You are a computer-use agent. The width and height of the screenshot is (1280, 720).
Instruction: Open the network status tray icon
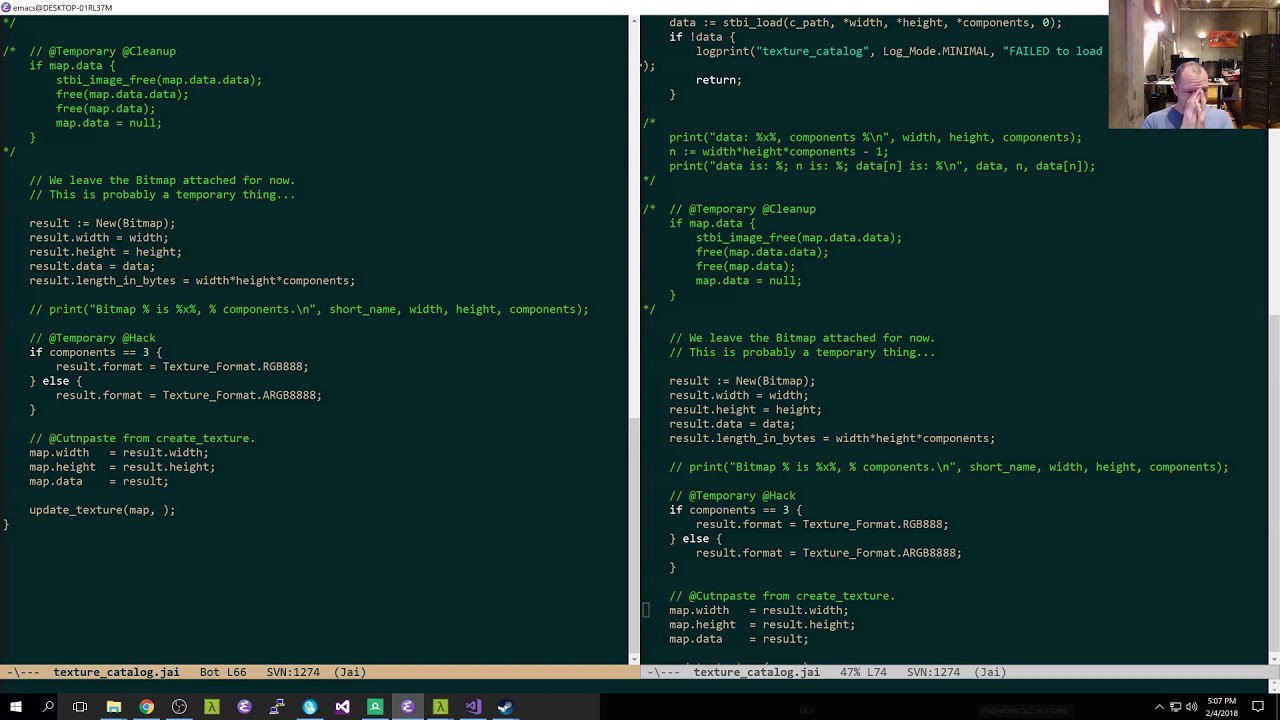click(1178, 707)
